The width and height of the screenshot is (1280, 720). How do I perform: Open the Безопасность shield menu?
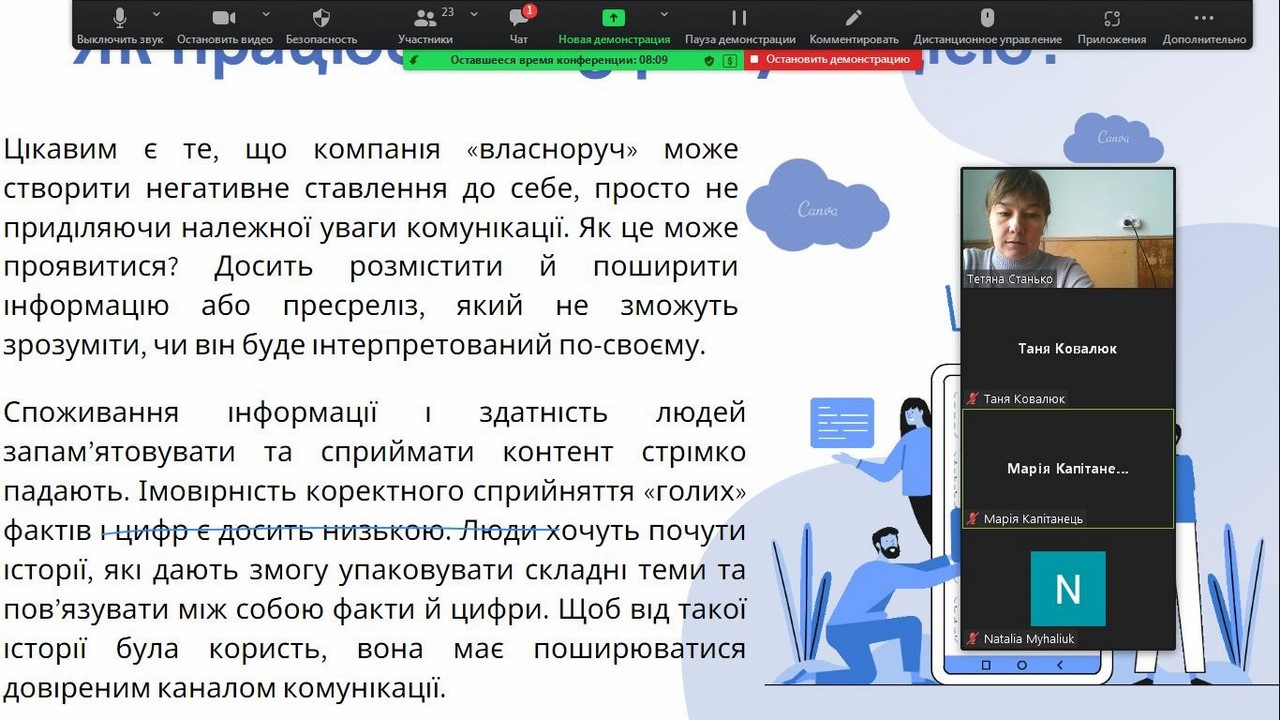(321, 26)
